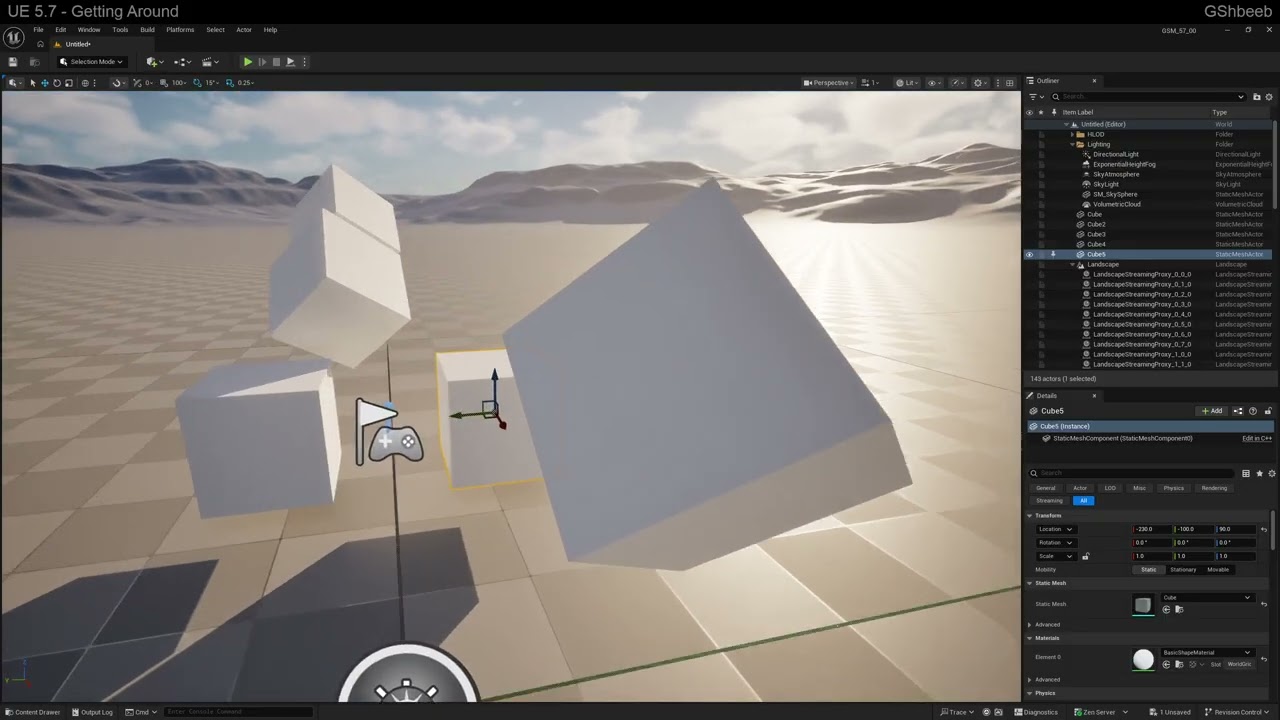Open viewport Show flags eye dropdown

935,83
